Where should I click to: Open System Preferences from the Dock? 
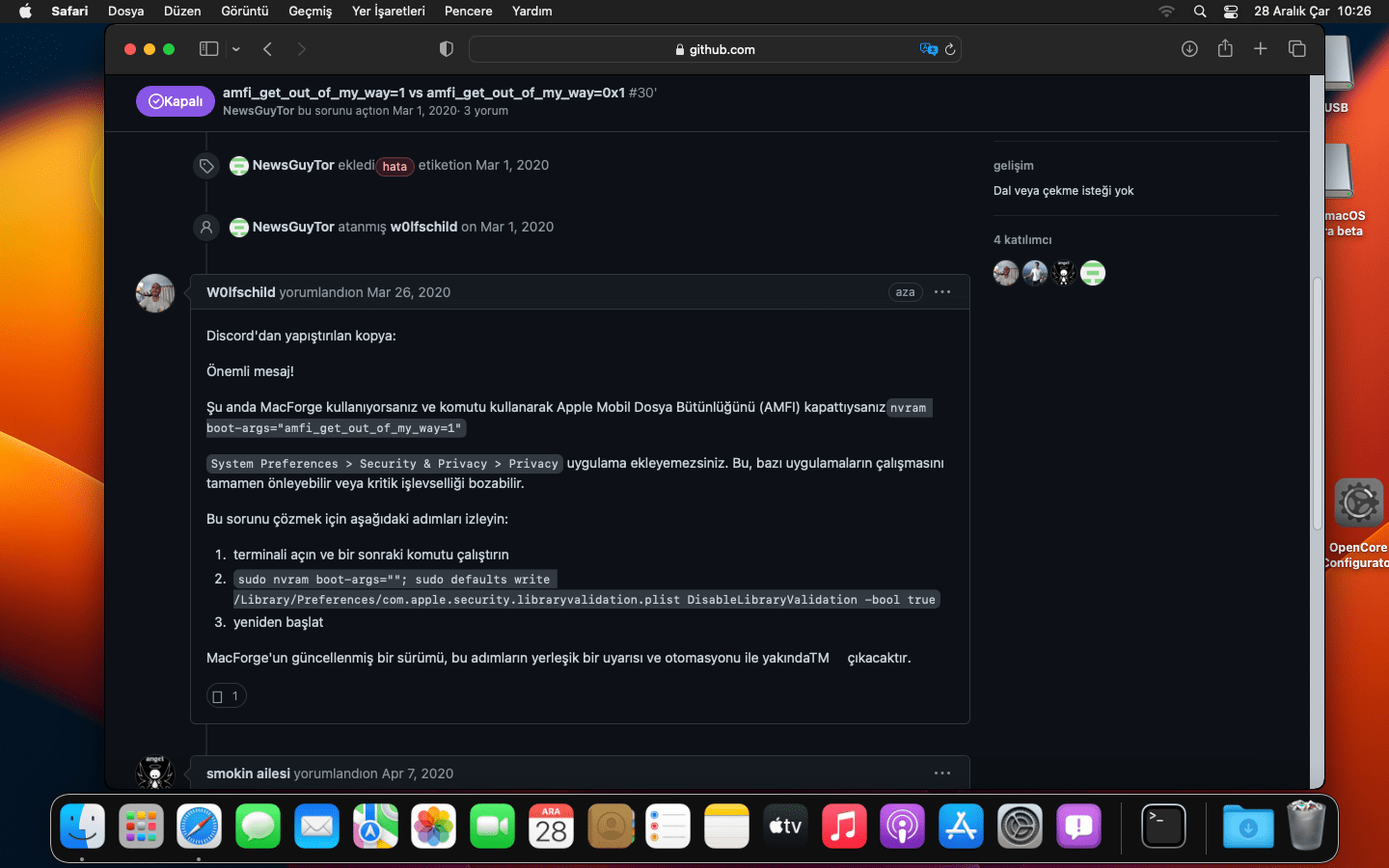1020,827
